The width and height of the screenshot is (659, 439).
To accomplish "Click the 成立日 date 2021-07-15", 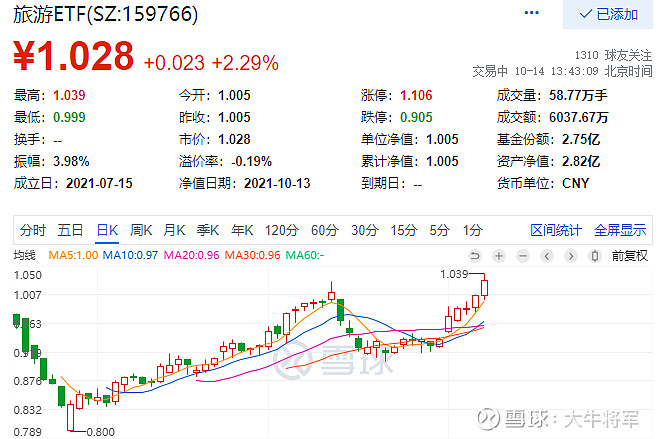I will 99,183.
